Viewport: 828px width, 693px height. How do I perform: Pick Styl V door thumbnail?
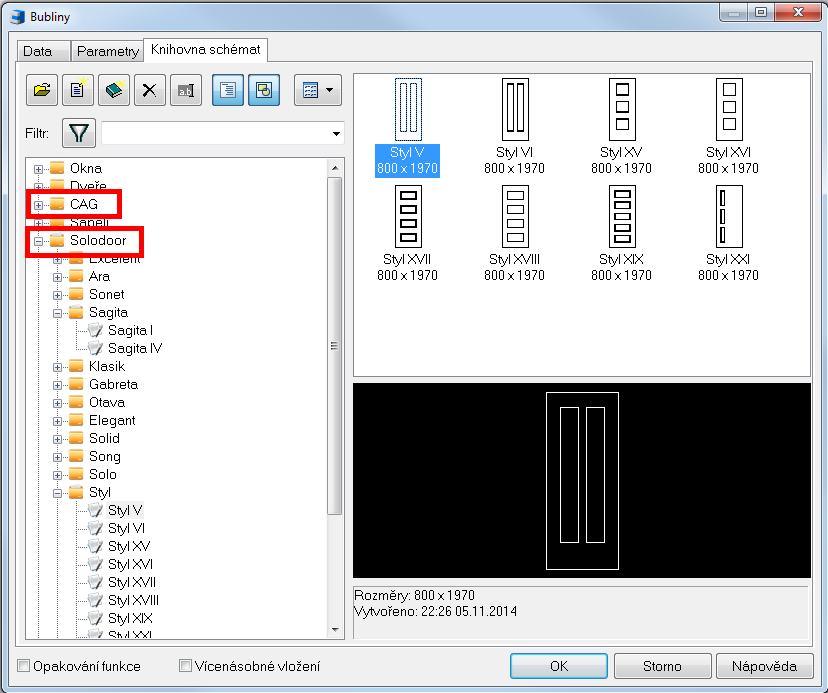408,109
